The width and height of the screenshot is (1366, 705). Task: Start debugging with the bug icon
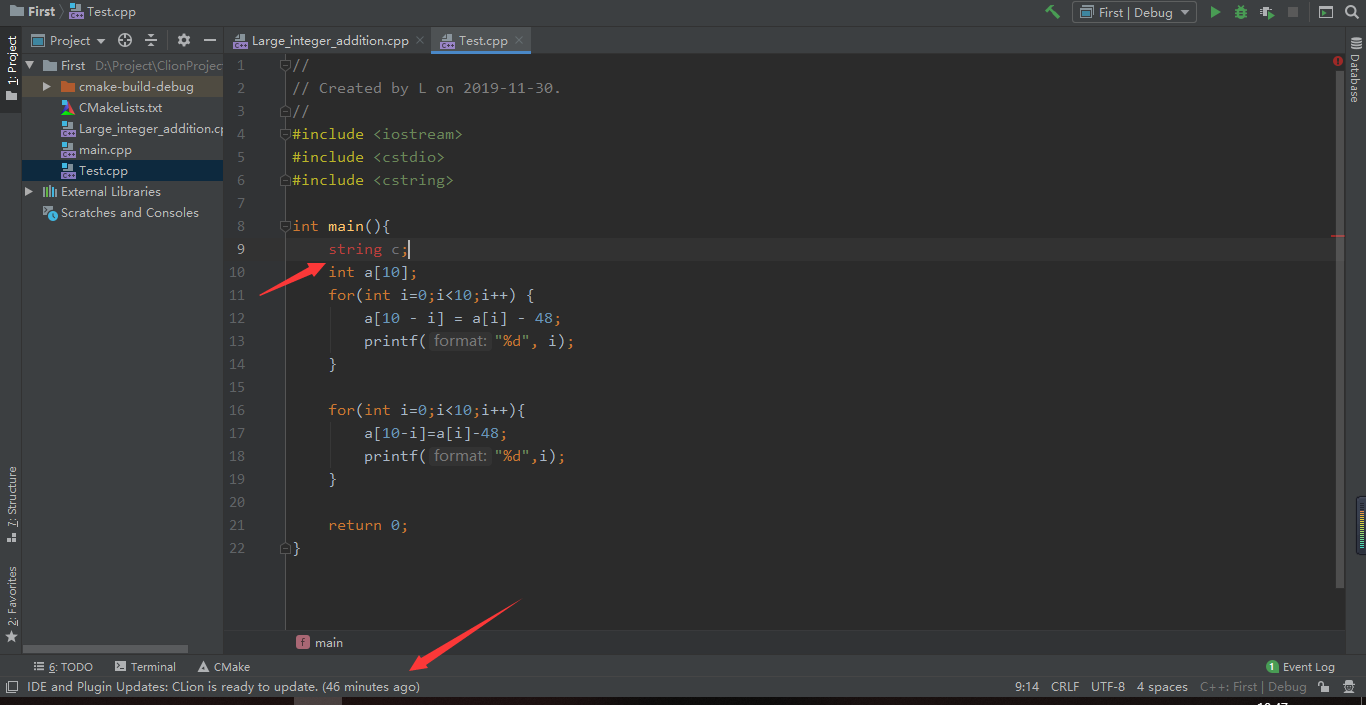1241,12
